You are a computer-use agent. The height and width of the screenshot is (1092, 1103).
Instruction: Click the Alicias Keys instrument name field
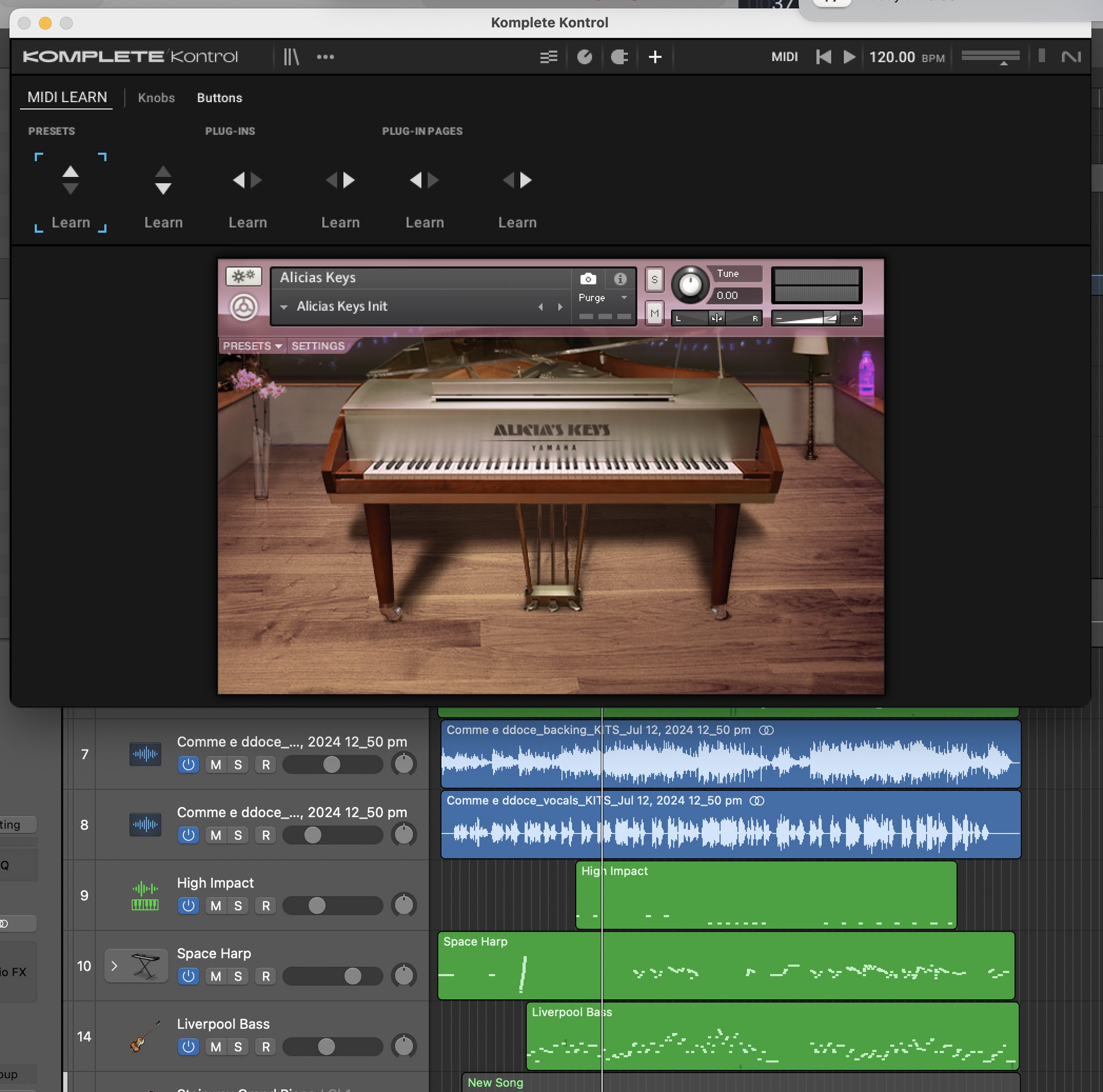pos(421,277)
